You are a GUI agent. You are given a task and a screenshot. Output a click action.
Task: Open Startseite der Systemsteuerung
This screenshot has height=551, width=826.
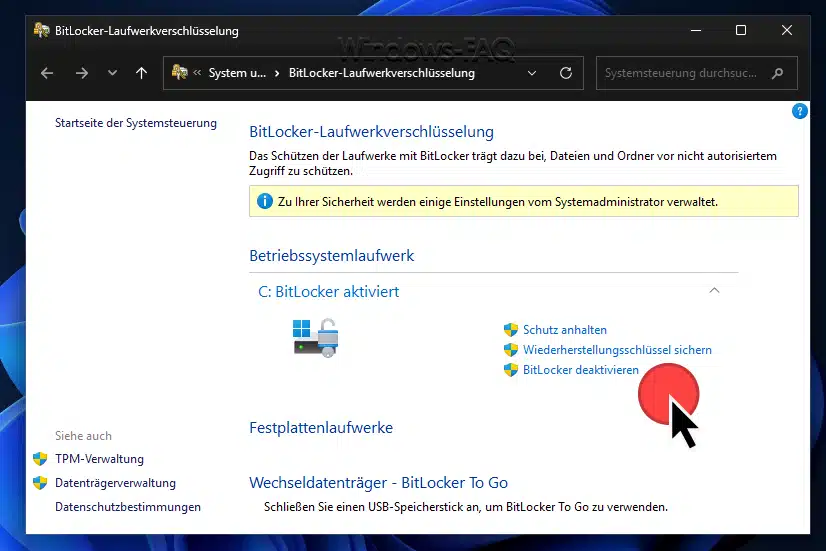point(136,123)
